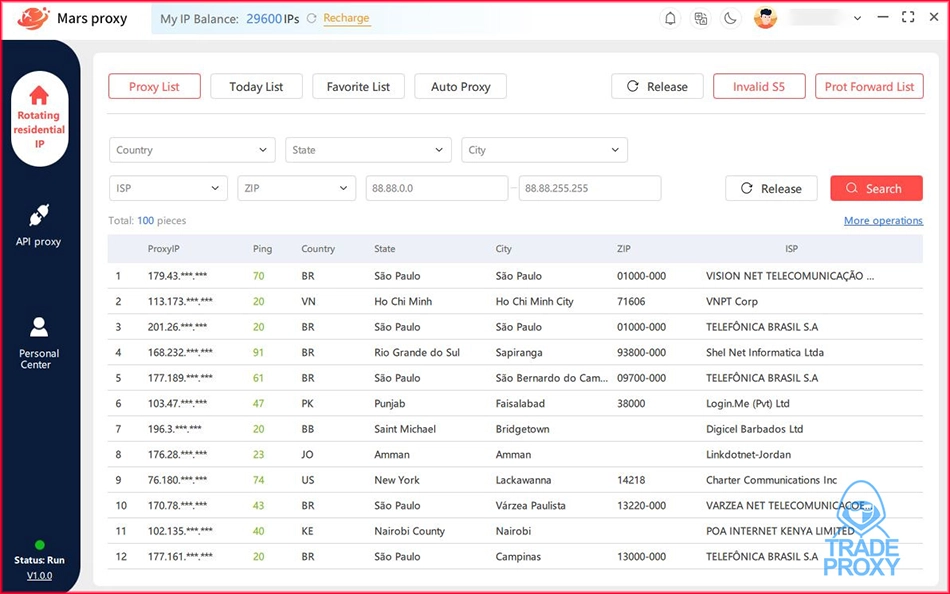Select proxy row 177.189.***.***

point(515,378)
